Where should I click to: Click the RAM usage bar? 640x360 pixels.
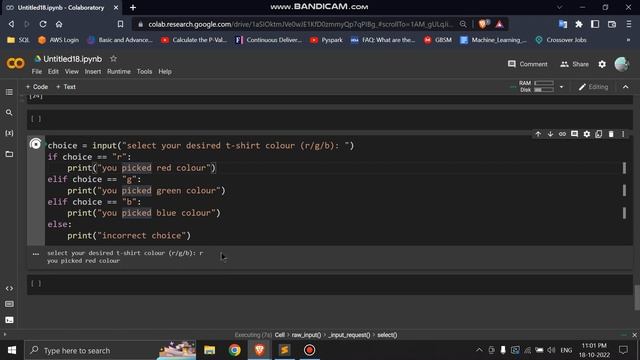click(x=544, y=83)
